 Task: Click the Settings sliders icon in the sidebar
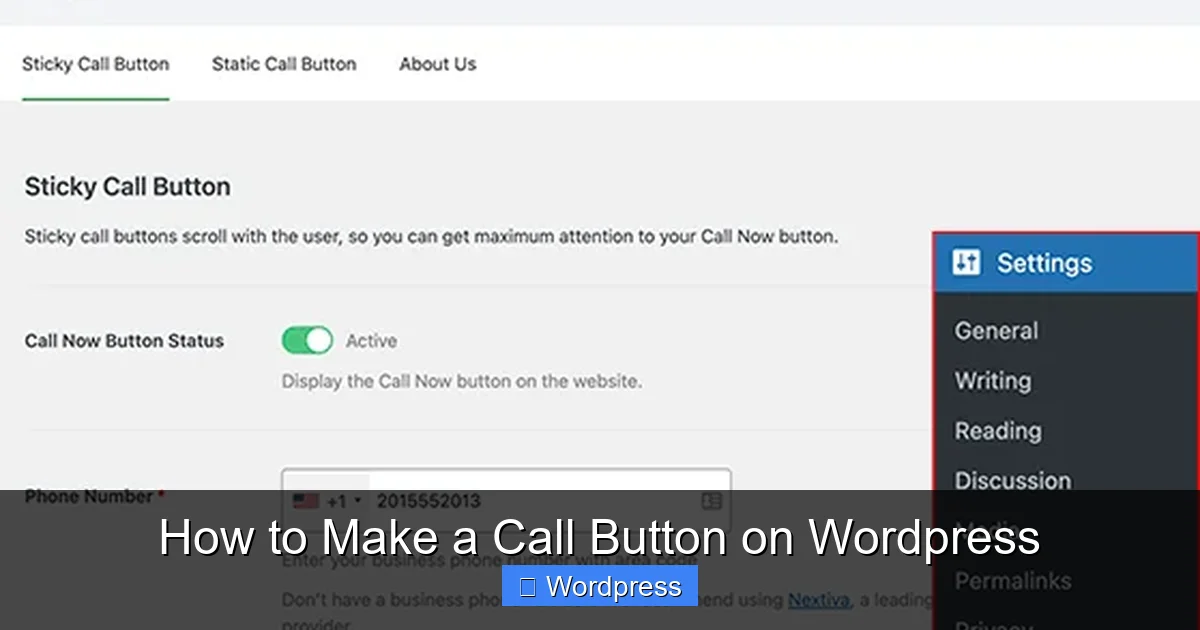[966, 262]
